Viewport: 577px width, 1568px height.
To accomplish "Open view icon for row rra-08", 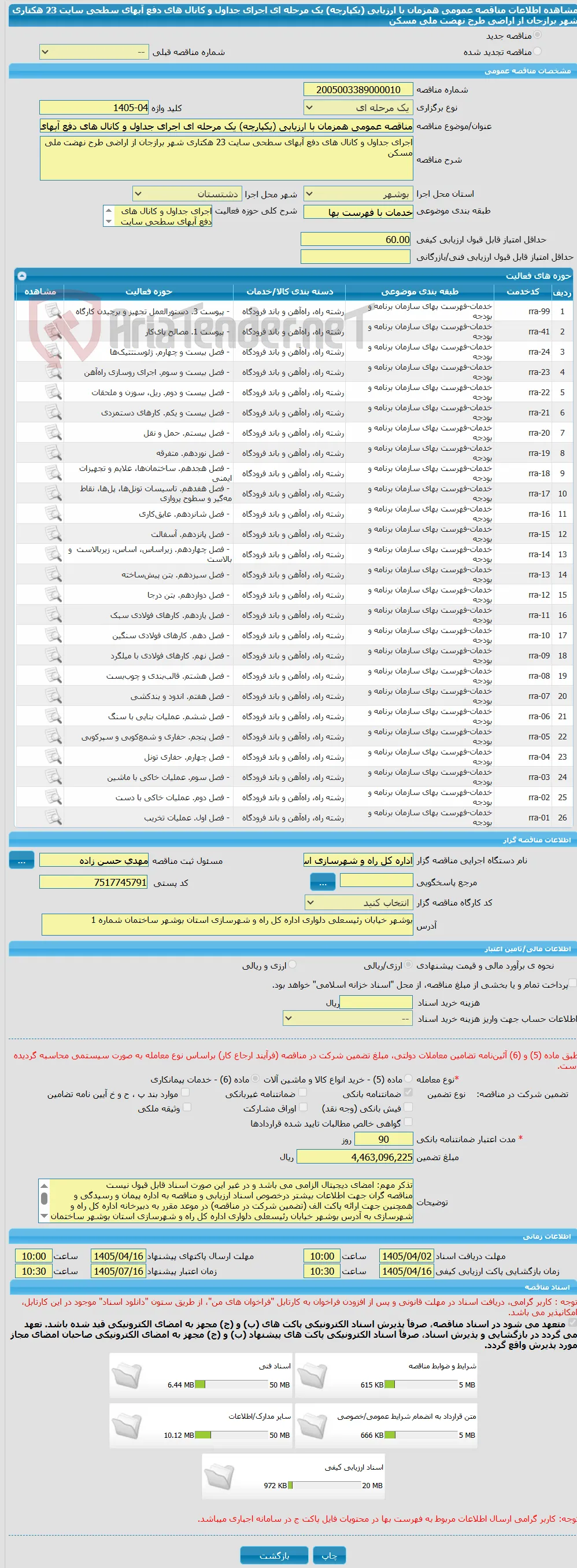I will tap(54, 675).
